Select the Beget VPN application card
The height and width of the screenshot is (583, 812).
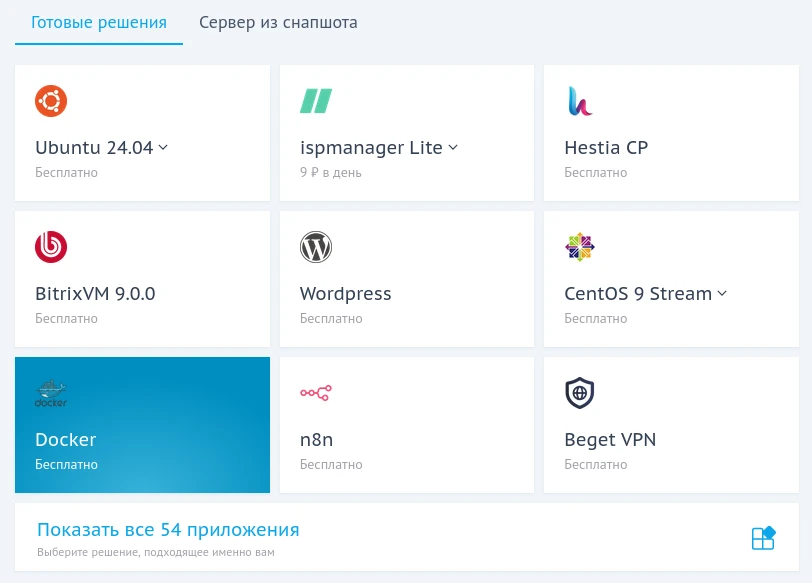click(x=671, y=425)
